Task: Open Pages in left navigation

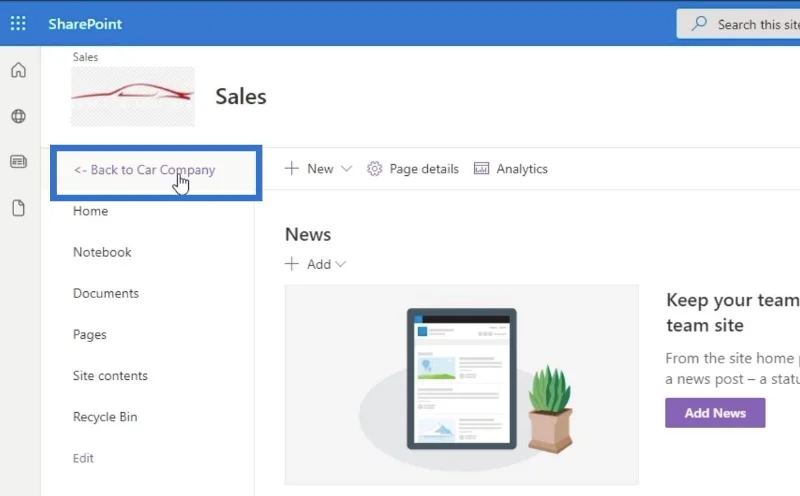Action: tap(90, 335)
